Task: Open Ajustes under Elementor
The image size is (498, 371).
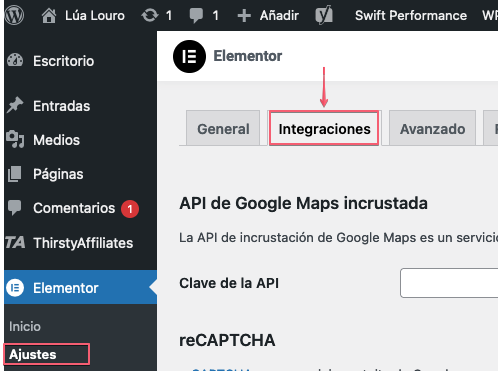Action: 33,354
